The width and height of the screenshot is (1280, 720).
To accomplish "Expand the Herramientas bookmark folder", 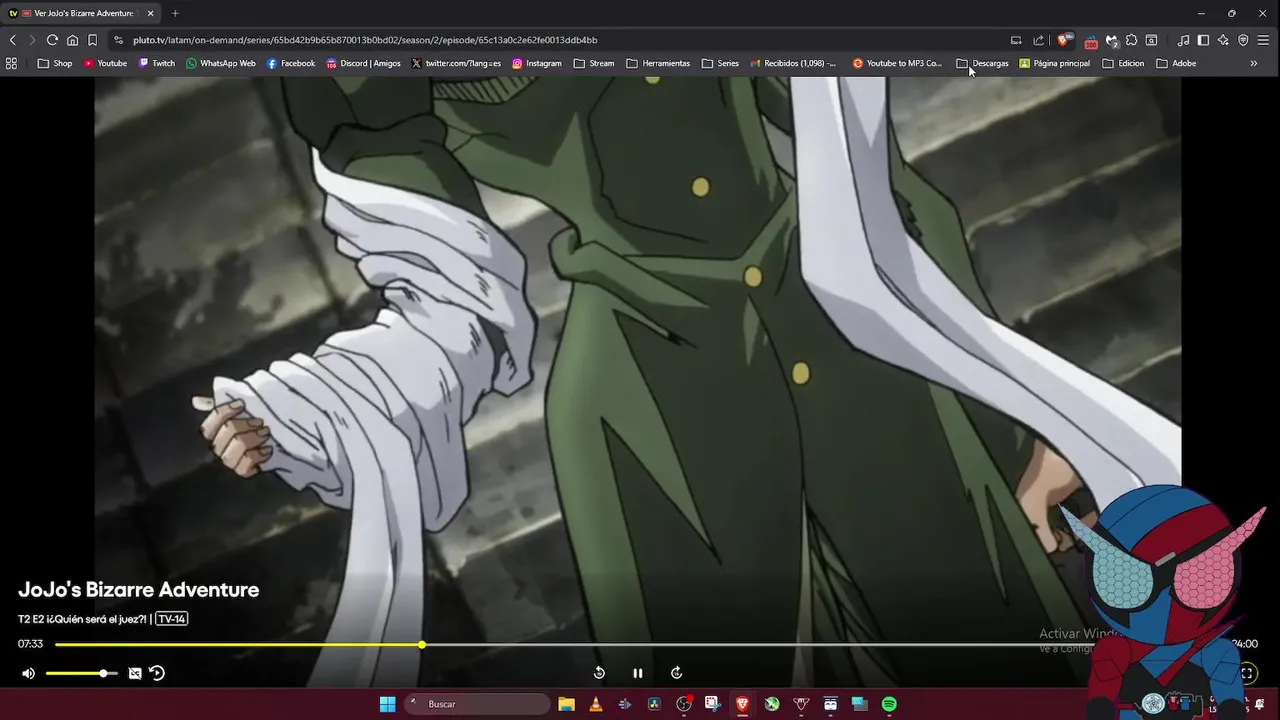I will [658, 63].
